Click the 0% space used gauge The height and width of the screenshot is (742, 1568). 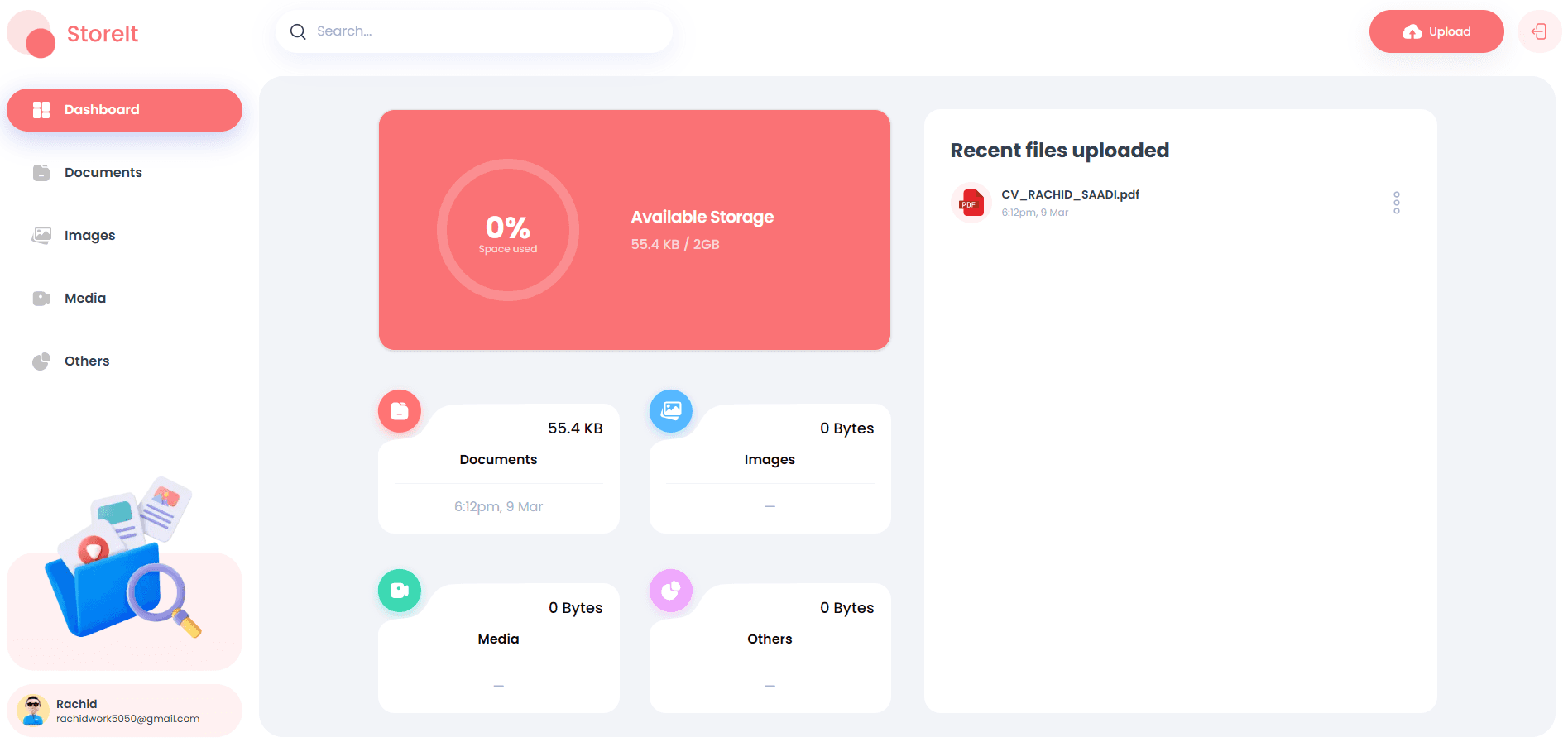pos(507,230)
